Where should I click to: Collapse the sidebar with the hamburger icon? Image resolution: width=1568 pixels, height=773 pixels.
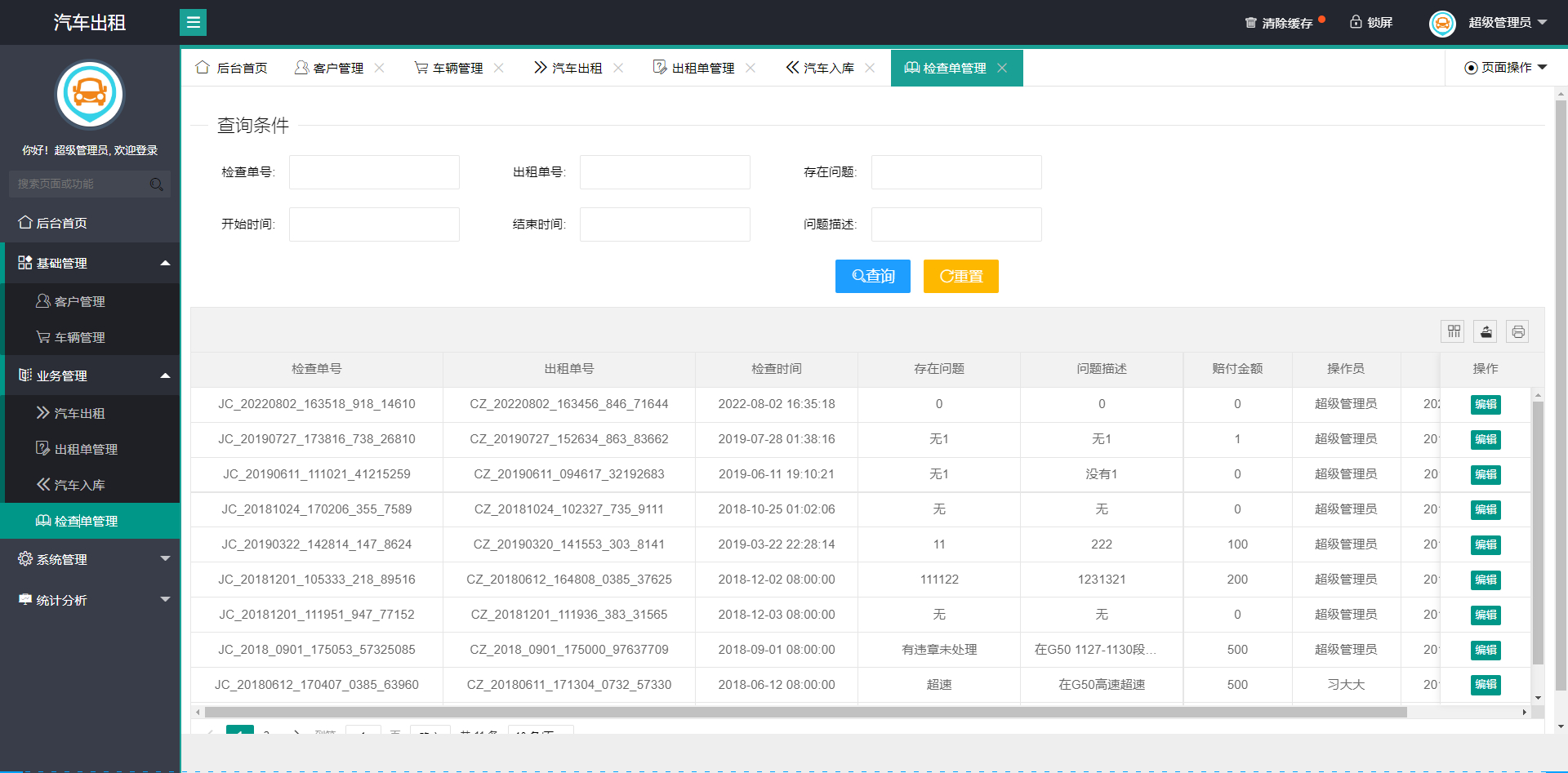[193, 22]
